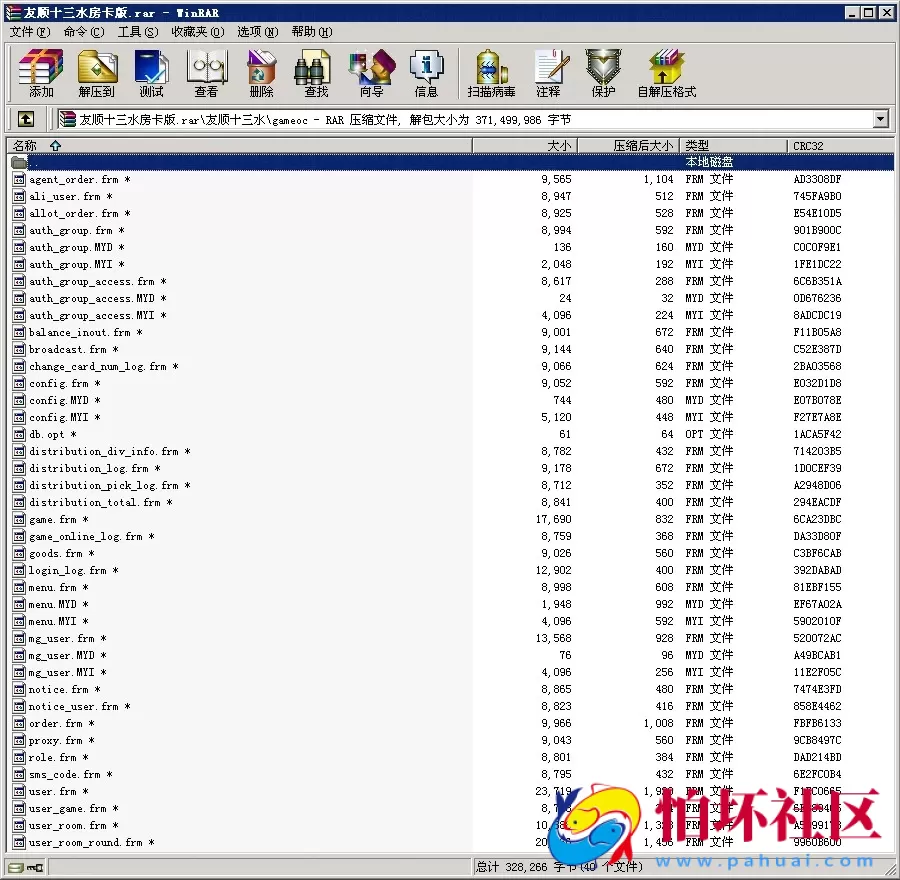Open the 工具 (Tools) menu

click(137, 32)
